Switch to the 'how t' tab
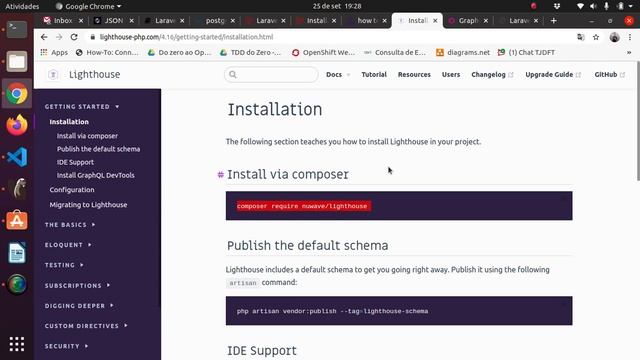 366,20
